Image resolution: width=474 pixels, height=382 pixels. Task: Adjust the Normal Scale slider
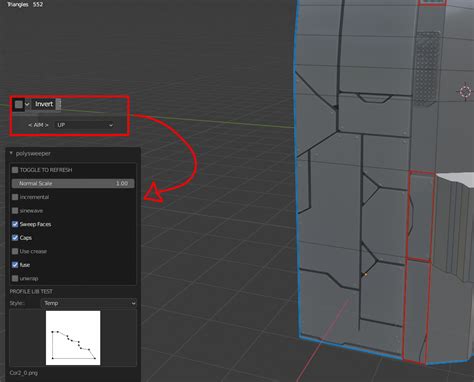[73, 183]
